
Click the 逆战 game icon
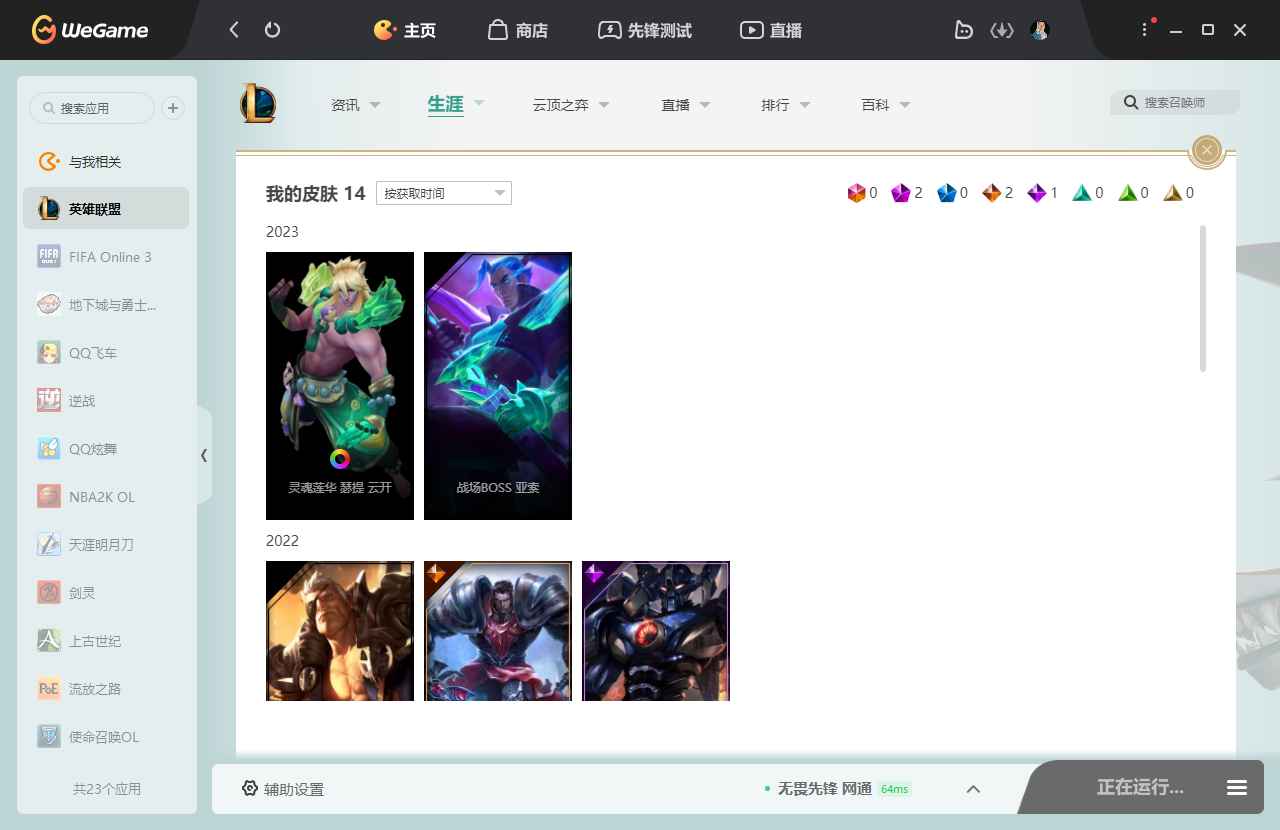(49, 401)
